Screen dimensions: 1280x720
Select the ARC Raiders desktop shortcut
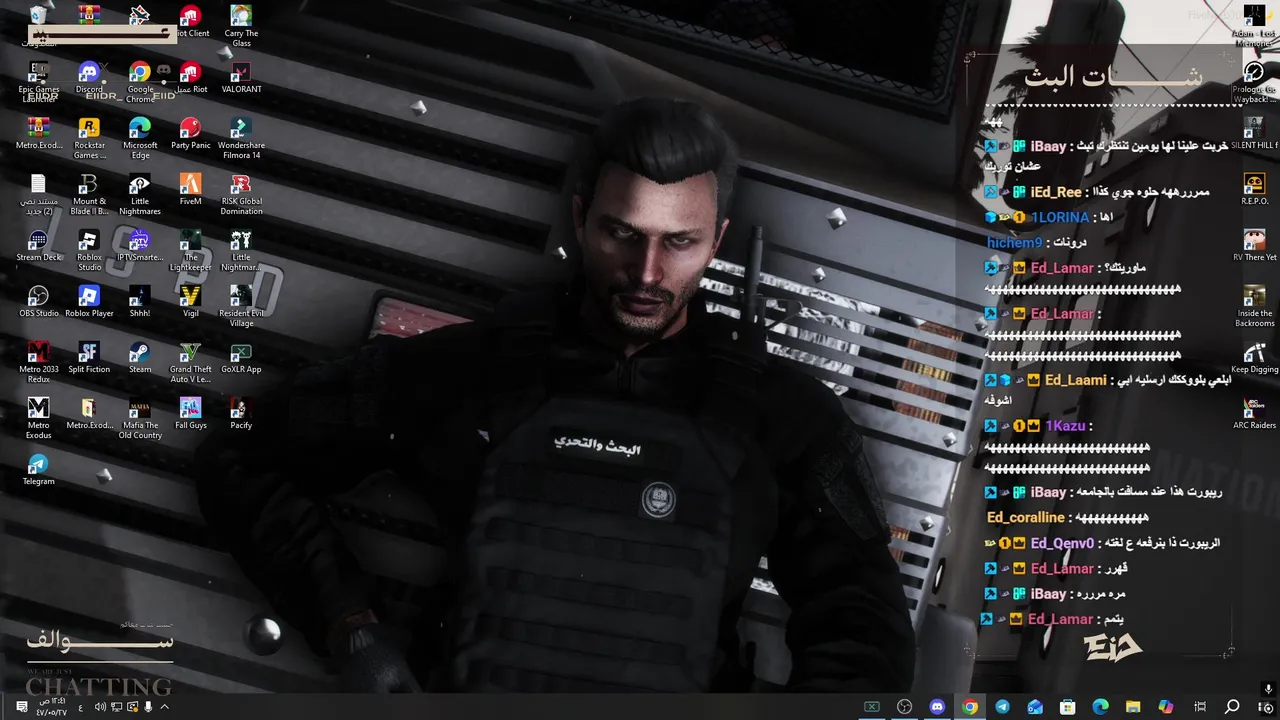[x=1254, y=414]
